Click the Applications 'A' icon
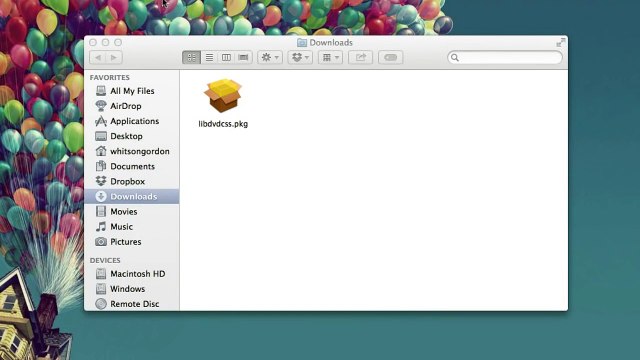Viewport: 640px width, 360px height. 101,121
